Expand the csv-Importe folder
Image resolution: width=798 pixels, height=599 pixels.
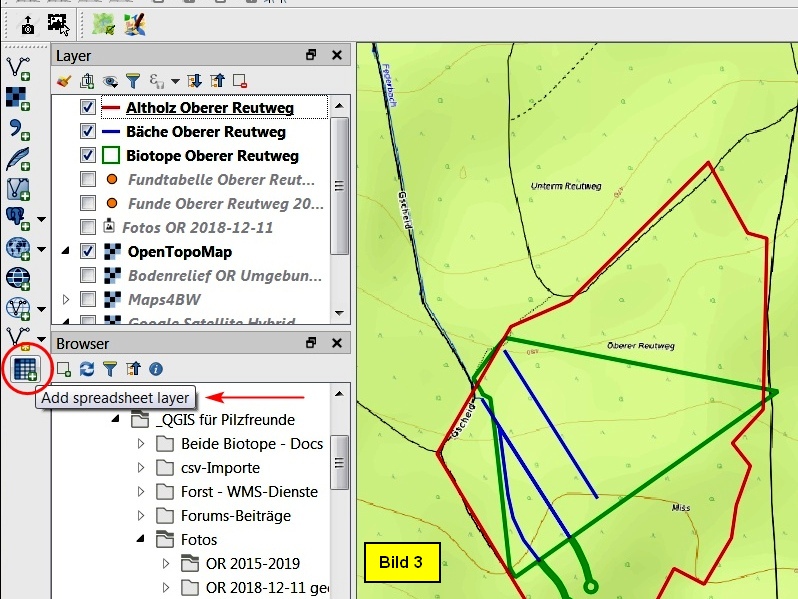[x=141, y=467]
